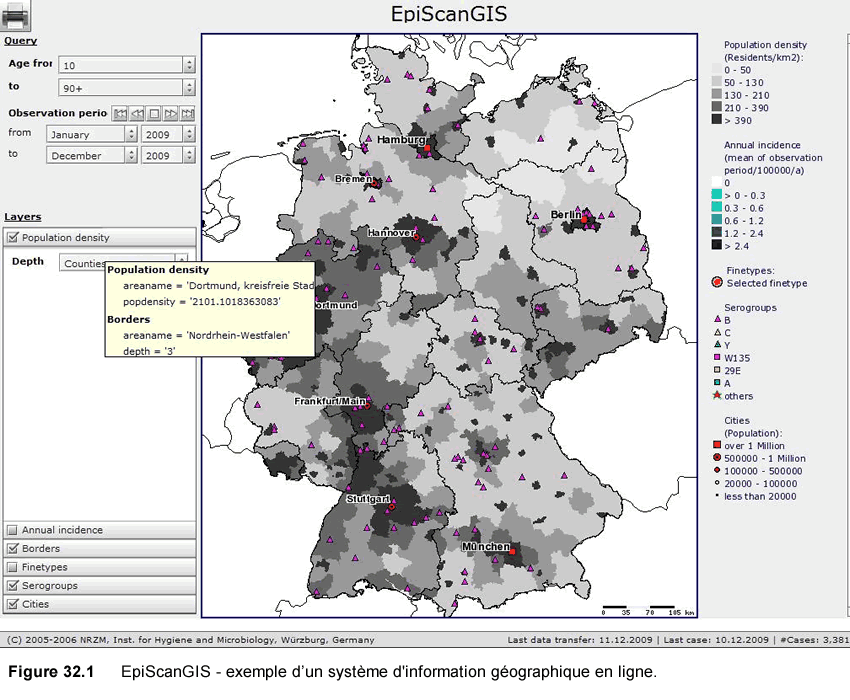The width and height of the screenshot is (850, 700).
Task: Expand the Cities layer panel header
Action: [x=100, y=604]
